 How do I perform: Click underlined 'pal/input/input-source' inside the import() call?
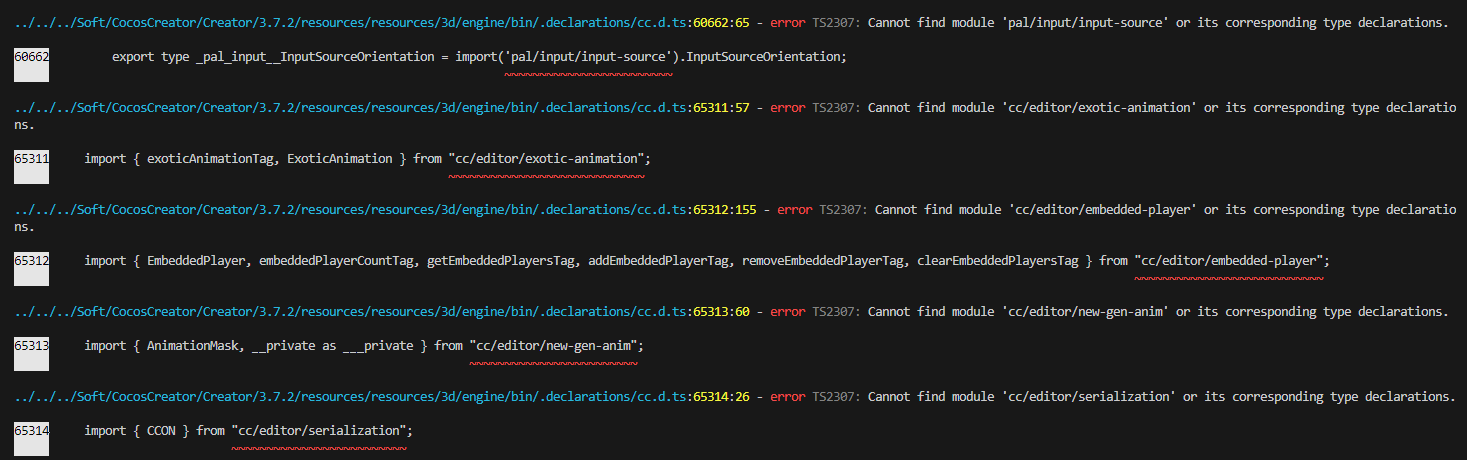(588, 57)
